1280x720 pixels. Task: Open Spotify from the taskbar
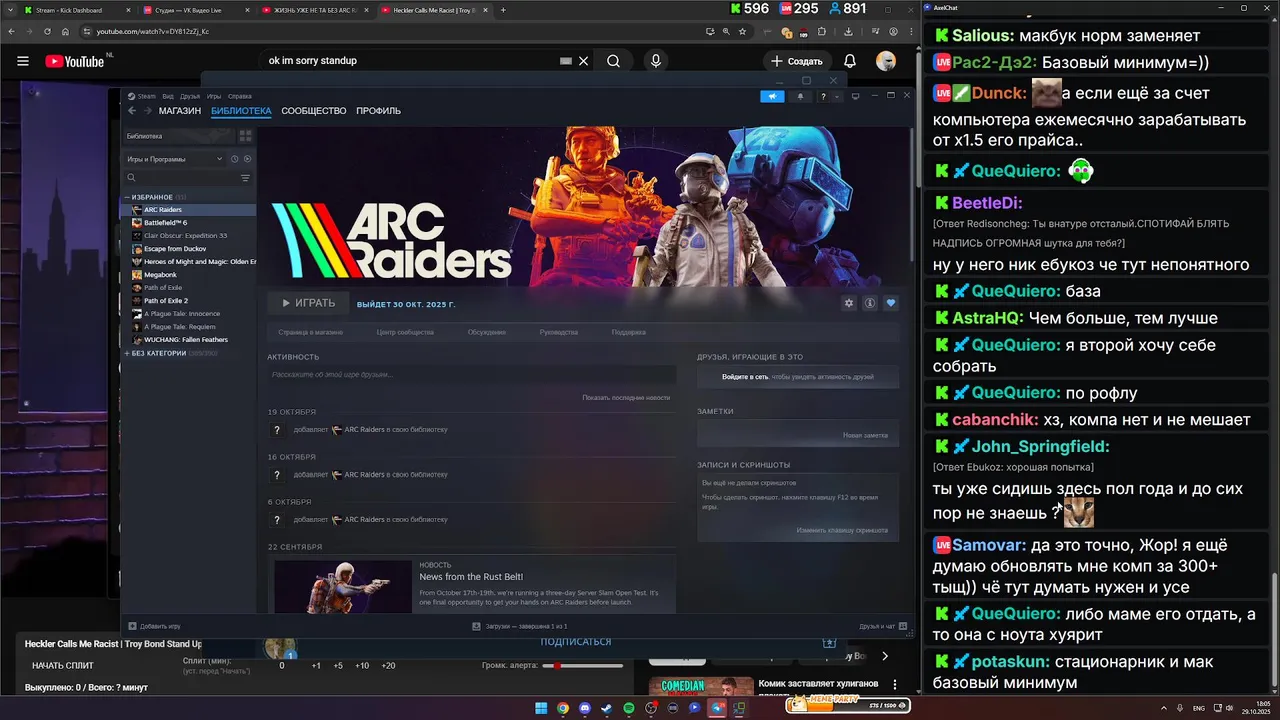click(629, 708)
